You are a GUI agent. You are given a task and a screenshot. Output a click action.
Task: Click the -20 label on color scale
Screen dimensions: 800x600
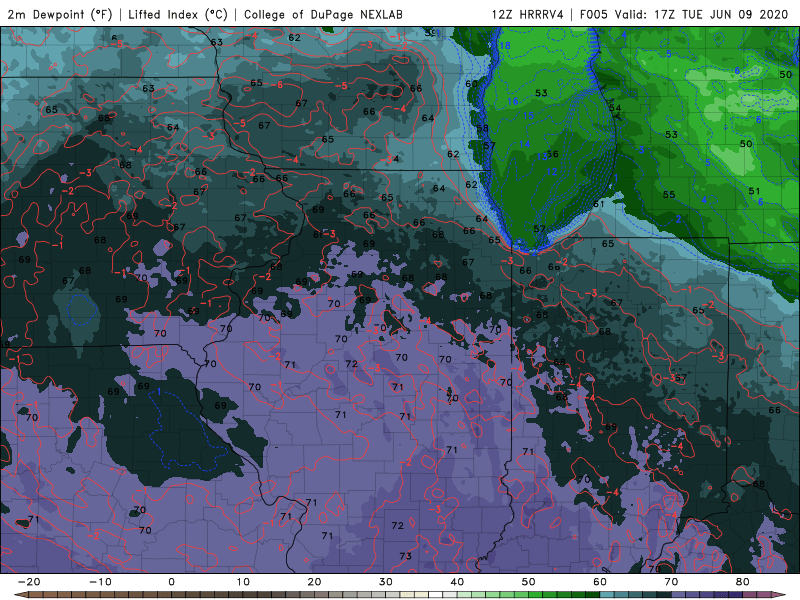click(x=29, y=582)
